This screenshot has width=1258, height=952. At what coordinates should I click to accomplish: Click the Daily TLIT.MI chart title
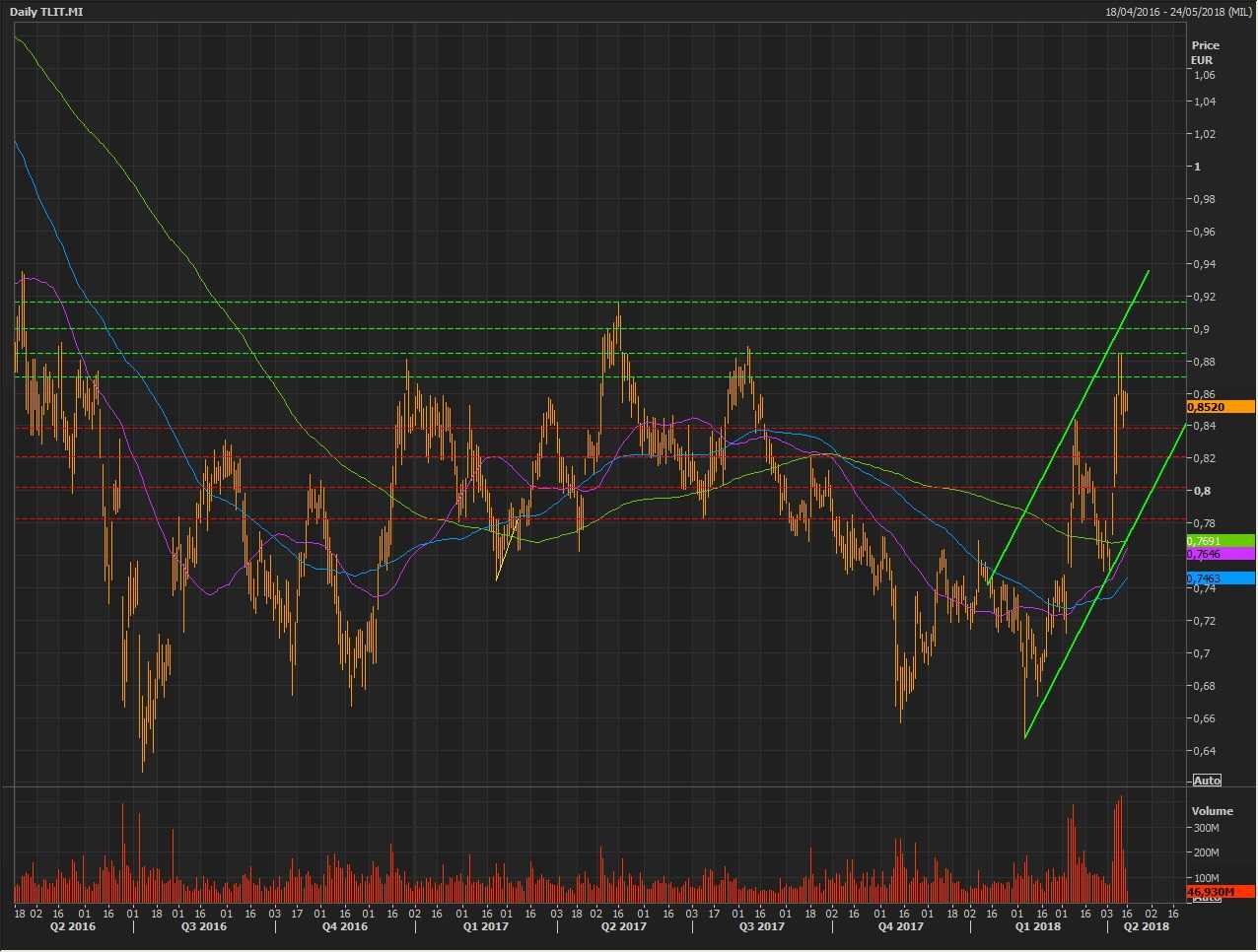tap(46, 12)
